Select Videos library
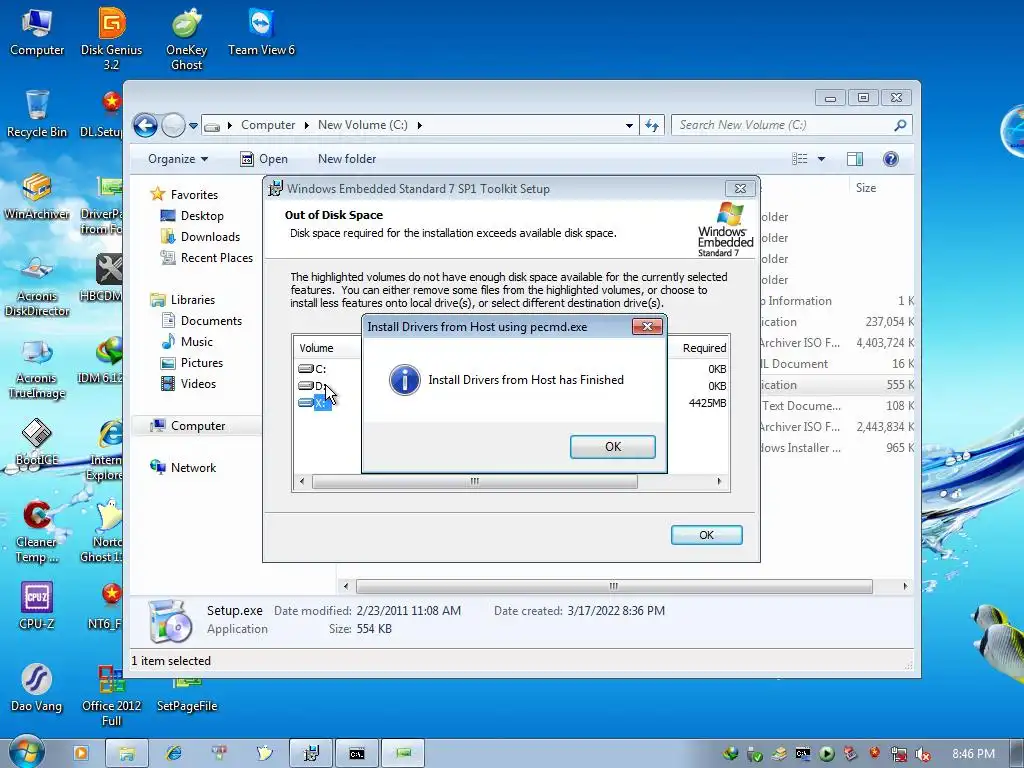 (x=198, y=383)
